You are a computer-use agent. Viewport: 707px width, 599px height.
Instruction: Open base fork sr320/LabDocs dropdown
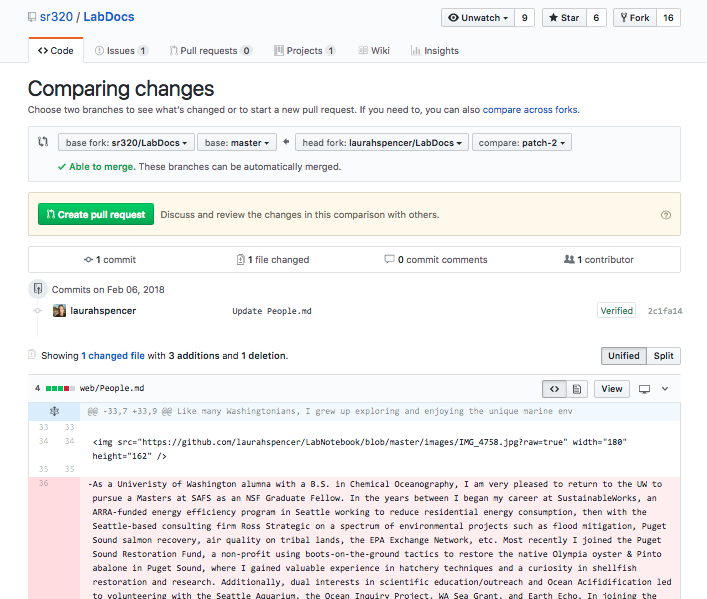pos(126,142)
